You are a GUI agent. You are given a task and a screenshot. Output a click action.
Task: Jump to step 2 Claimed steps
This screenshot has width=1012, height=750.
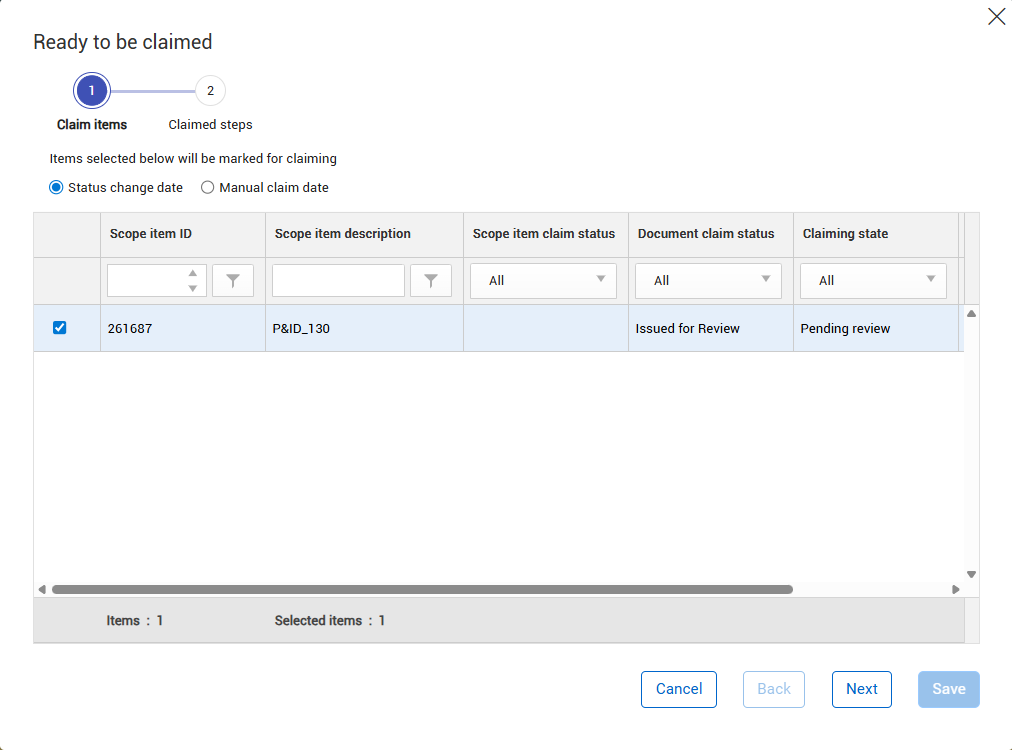210,91
